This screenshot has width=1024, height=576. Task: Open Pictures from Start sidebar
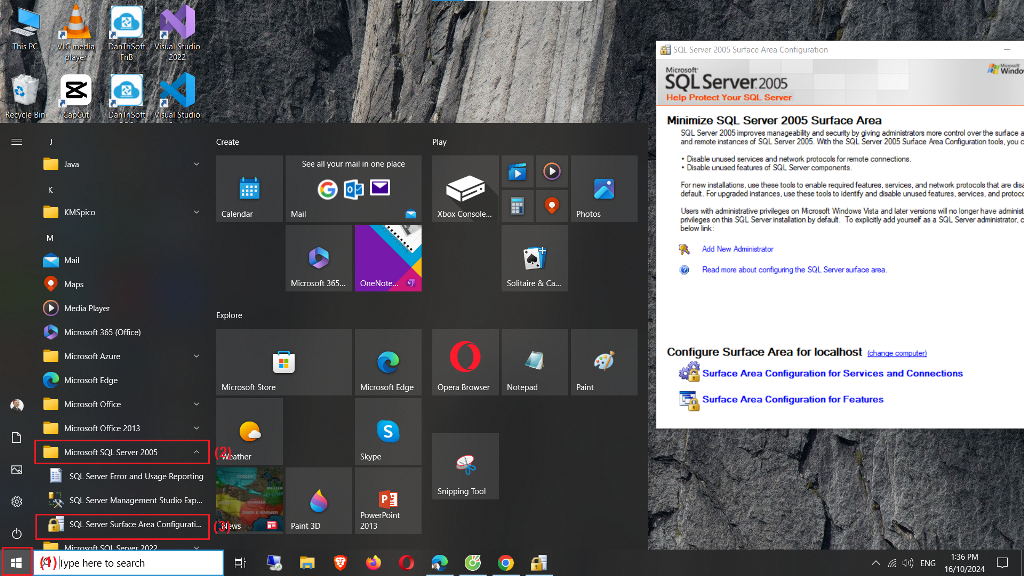click(16, 470)
